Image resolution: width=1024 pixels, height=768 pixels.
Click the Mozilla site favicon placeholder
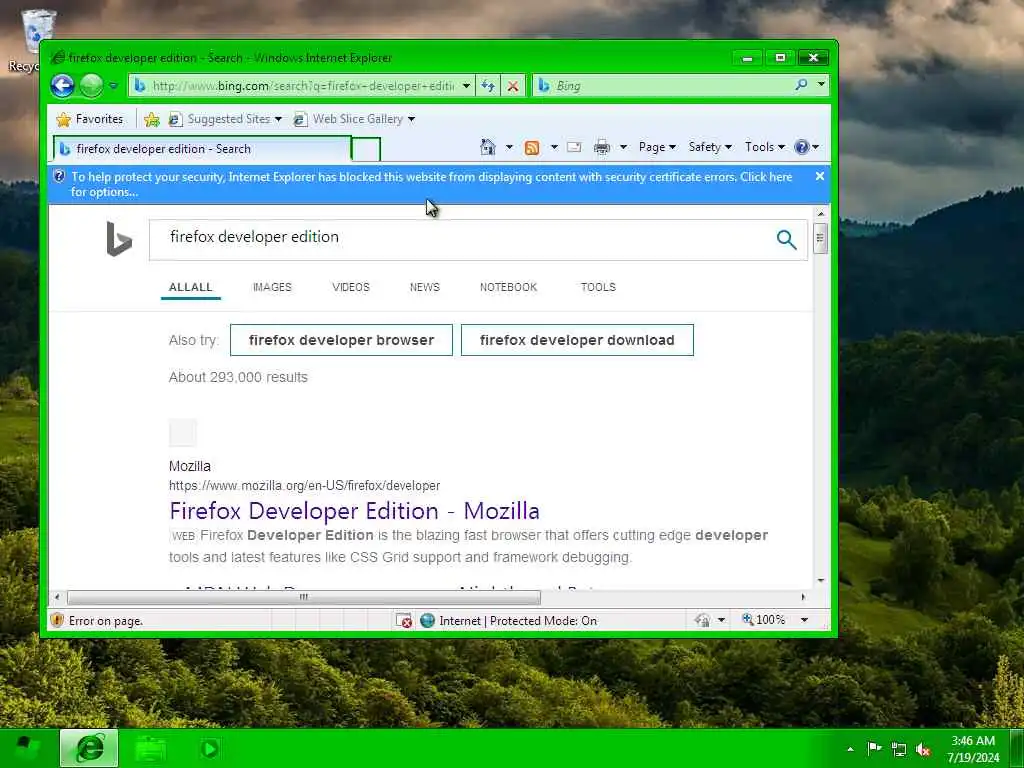tap(182, 433)
